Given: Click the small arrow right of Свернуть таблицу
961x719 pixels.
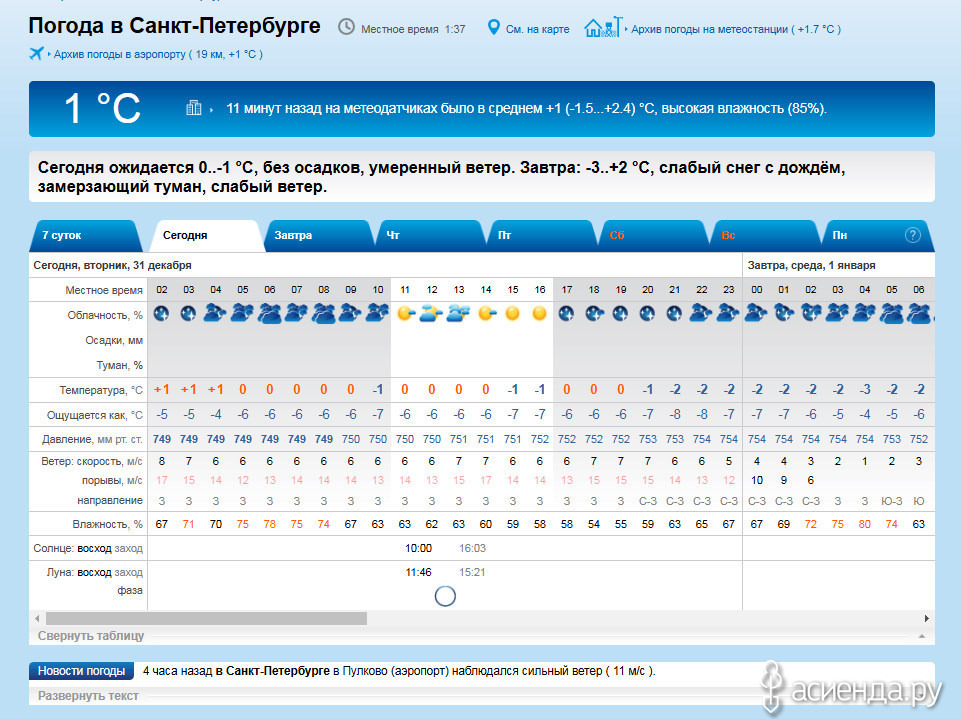Looking at the screenshot, I should [x=922, y=636].
